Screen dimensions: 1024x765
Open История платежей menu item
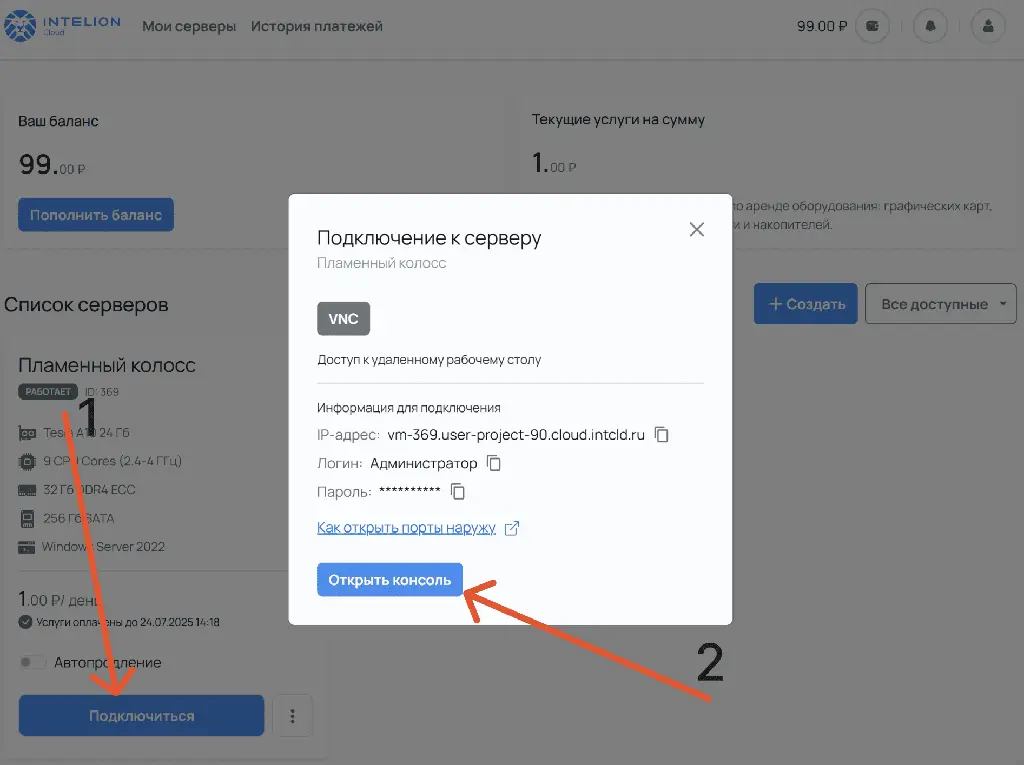pyautogui.click(x=317, y=27)
